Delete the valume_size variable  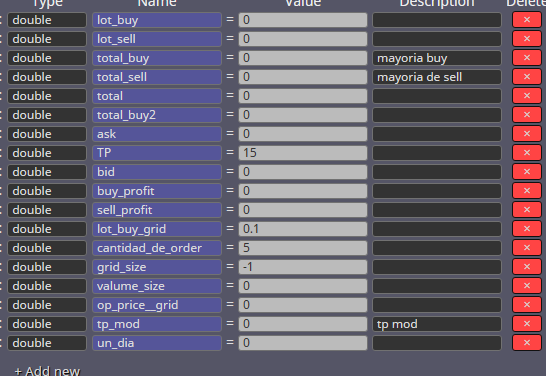pos(527,286)
